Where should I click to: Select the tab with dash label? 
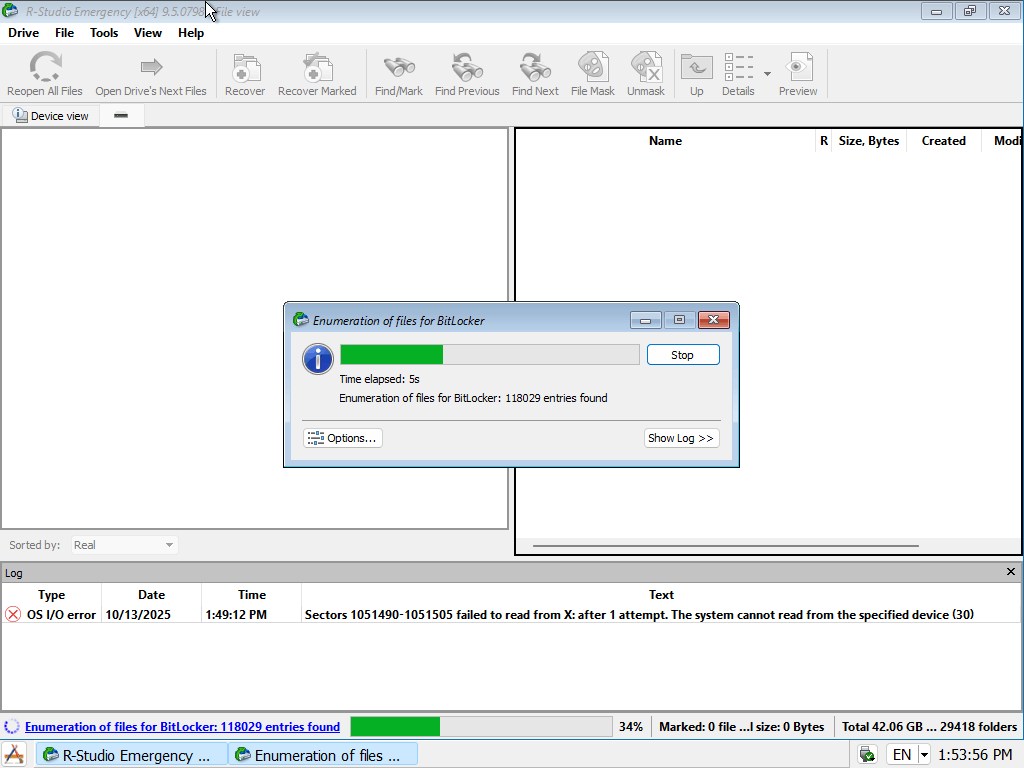click(121, 116)
